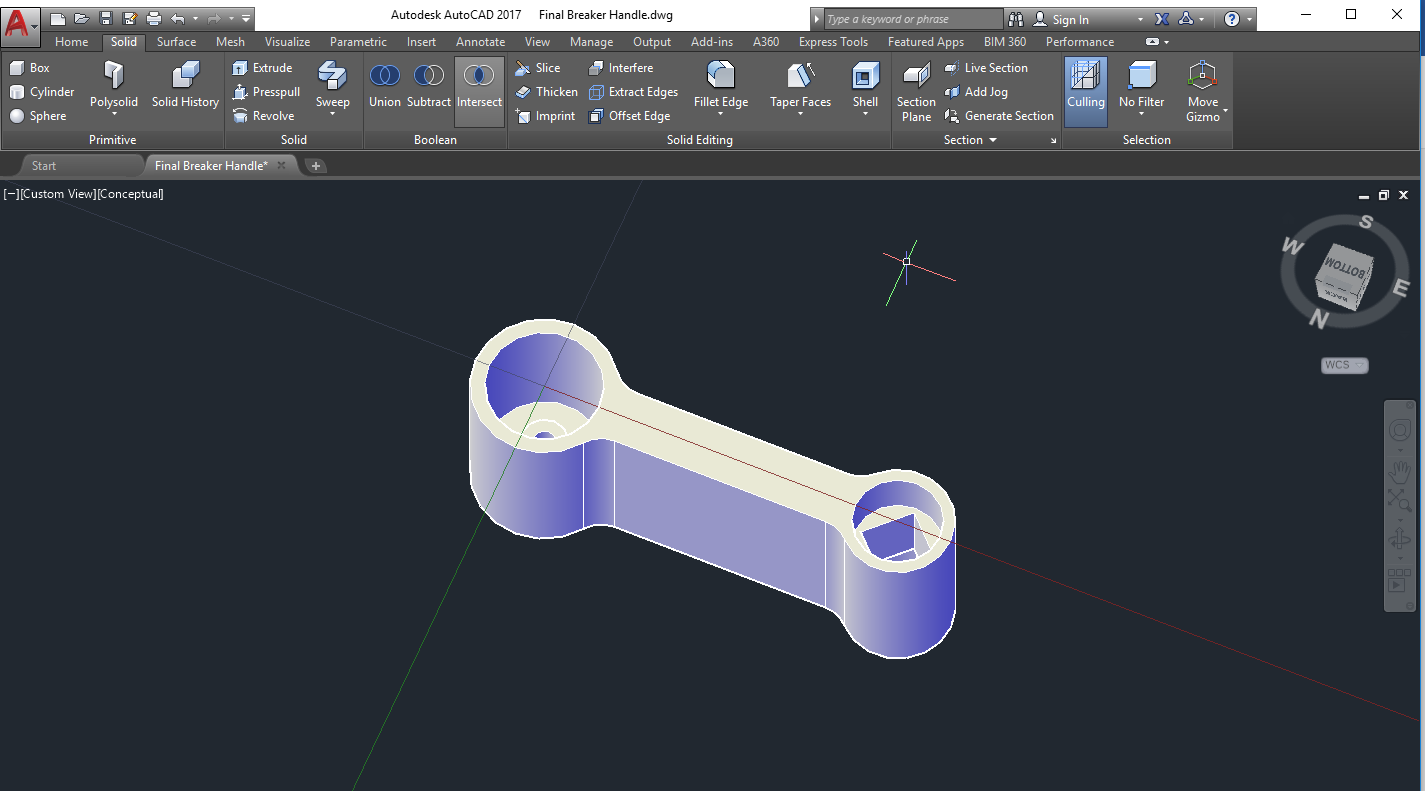This screenshot has width=1425, height=791.
Task: Switch to the Home ribbon tab
Action: 72,42
